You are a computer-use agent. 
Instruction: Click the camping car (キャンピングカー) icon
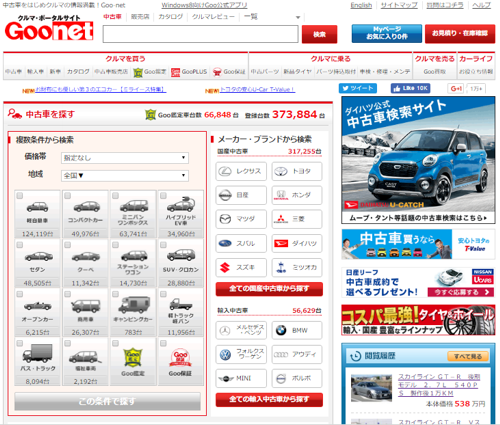coord(133,304)
